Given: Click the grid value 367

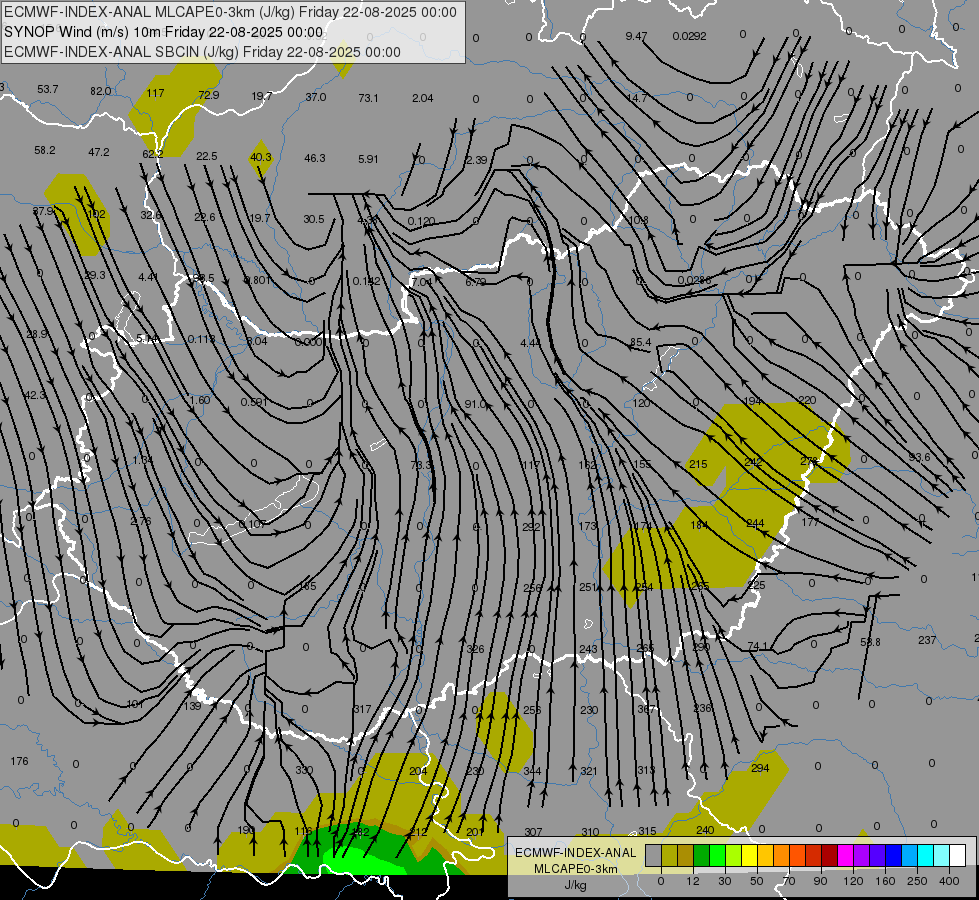Looking at the screenshot, I should click(x=646, y=710).
